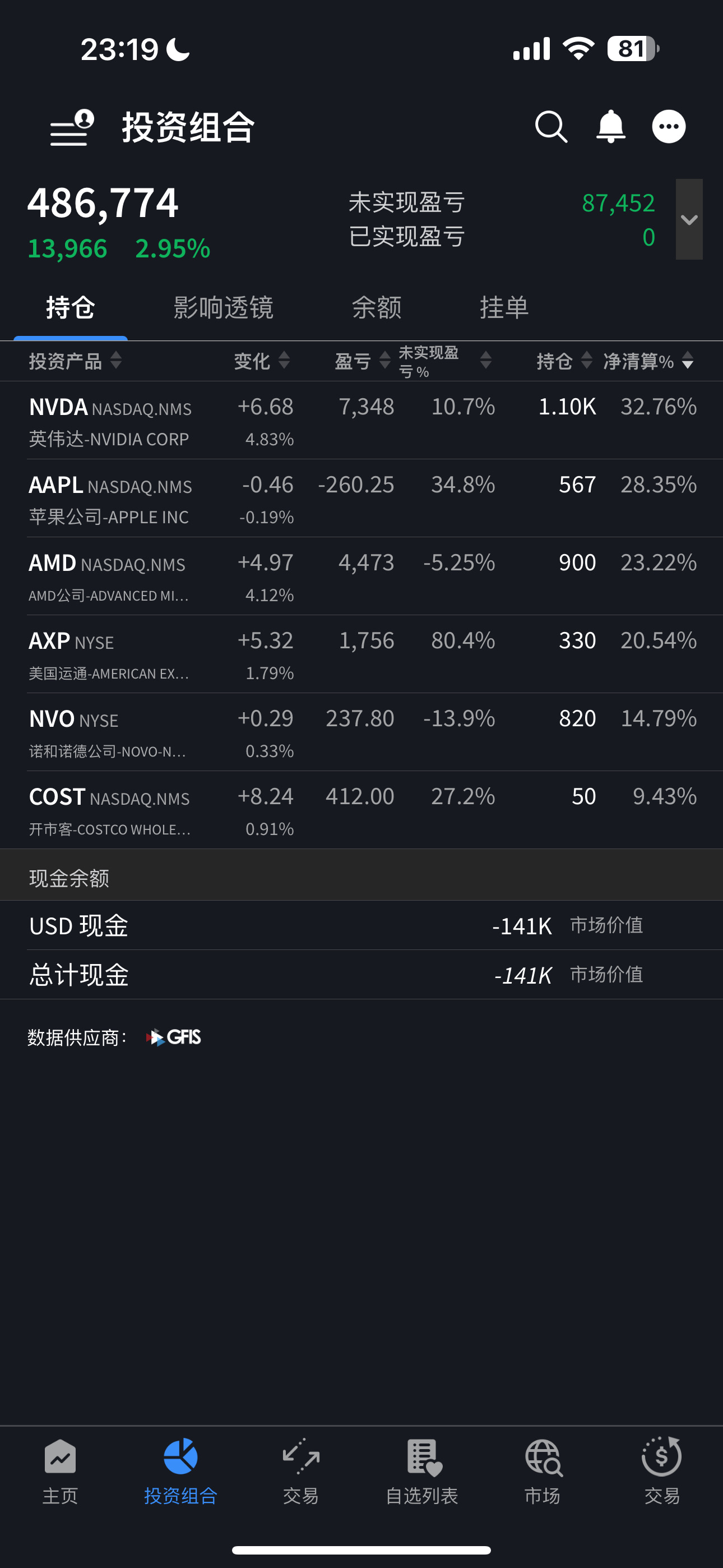Switch to the 余额 tab
The height and width of the screenshot is (1568, 723).
pos(377,307)
